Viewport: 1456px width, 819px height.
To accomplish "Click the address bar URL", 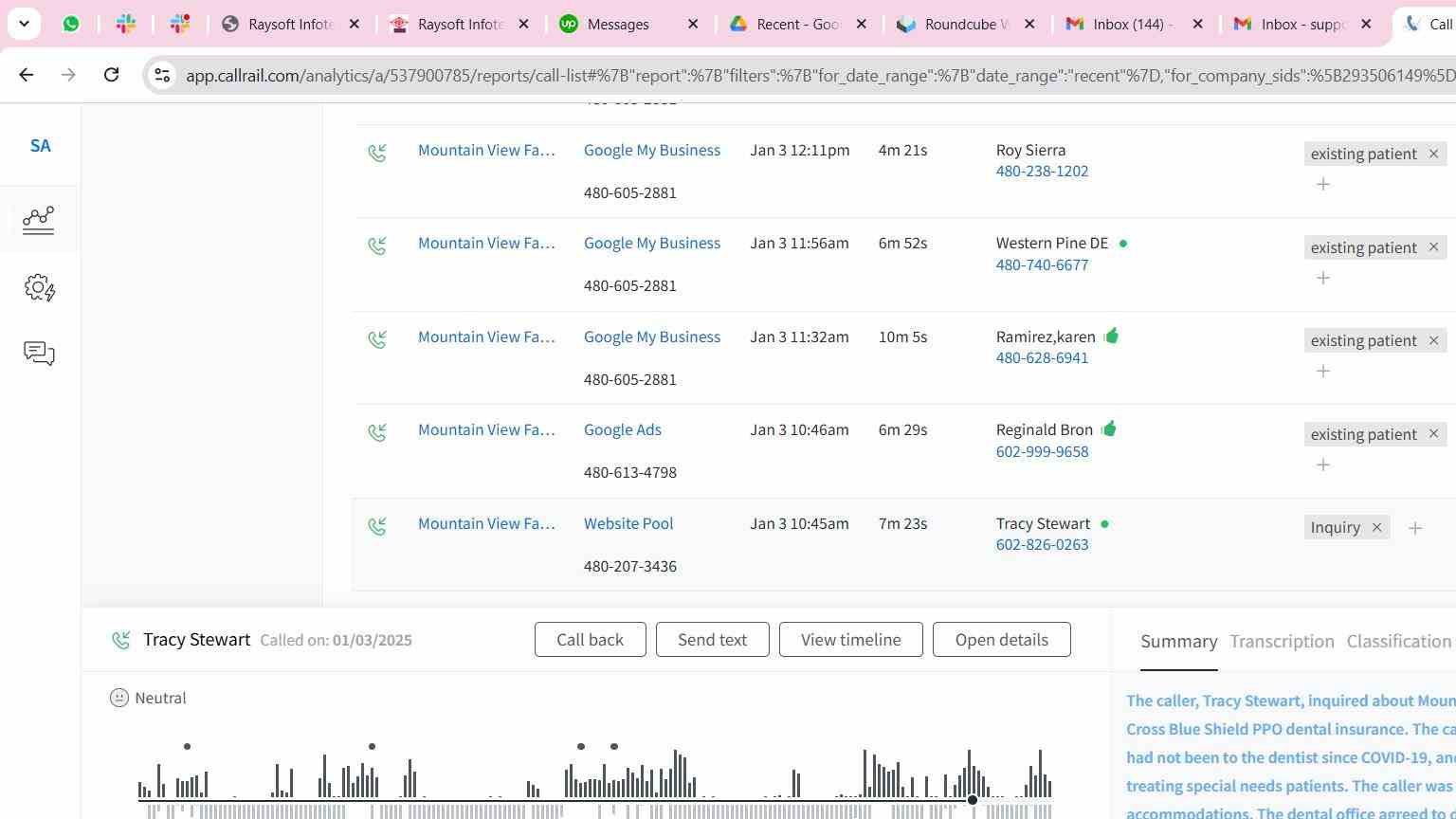I will [x=820, y=75].
